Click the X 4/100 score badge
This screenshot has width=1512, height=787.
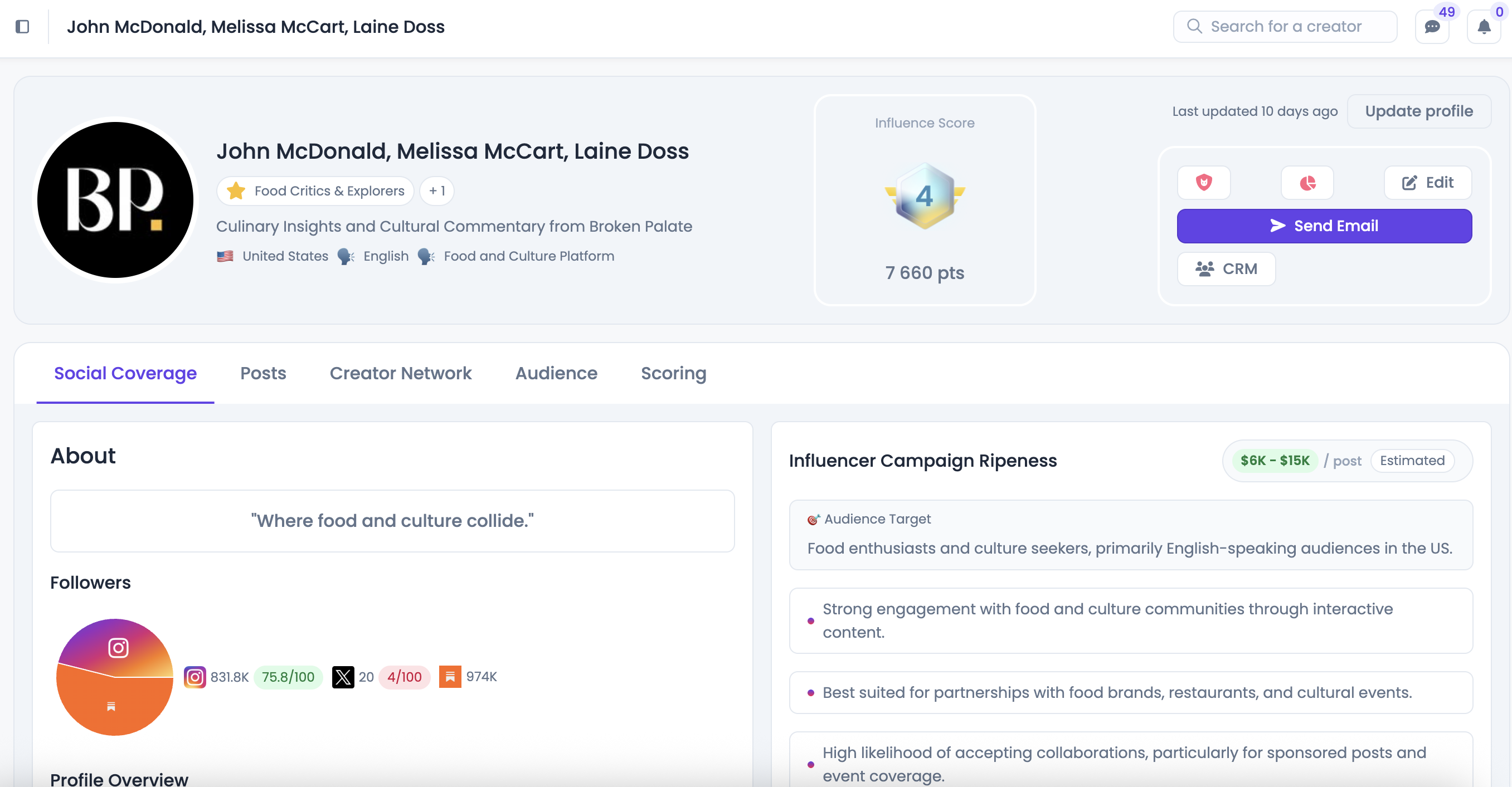click(x=405, y=677)
